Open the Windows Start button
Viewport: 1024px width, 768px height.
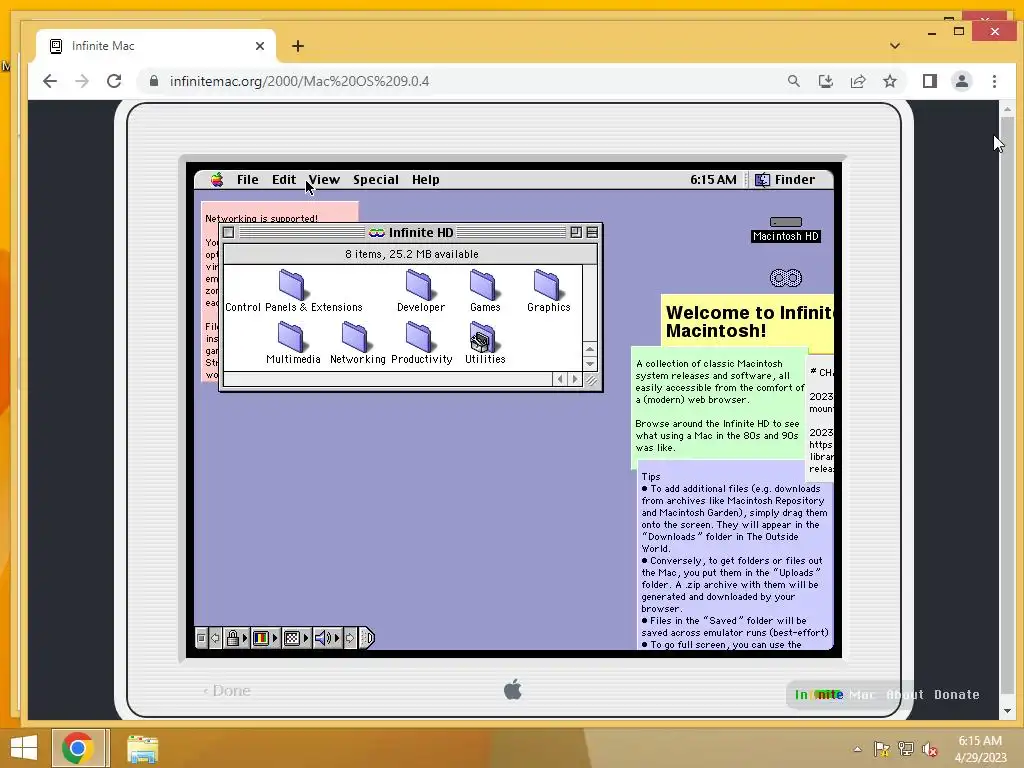24,748
